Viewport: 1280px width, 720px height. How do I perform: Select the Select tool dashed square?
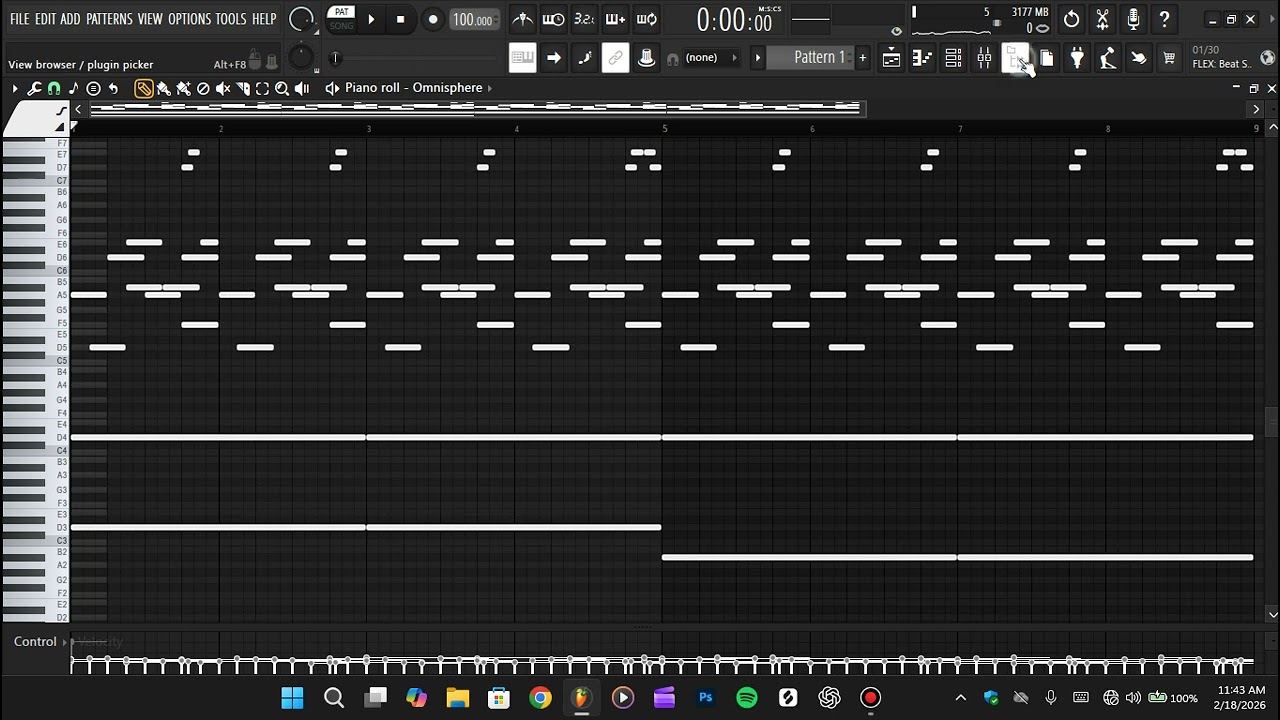(x=262, y=88)
